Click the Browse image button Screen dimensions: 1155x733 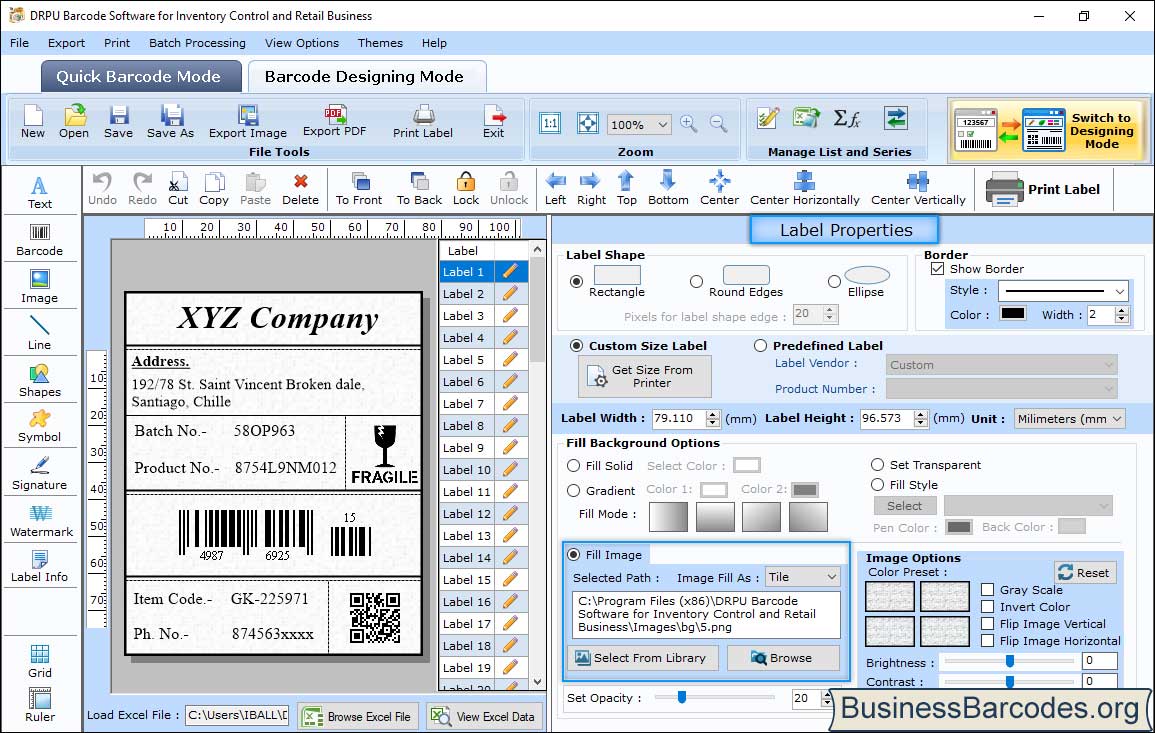point(782,658)
